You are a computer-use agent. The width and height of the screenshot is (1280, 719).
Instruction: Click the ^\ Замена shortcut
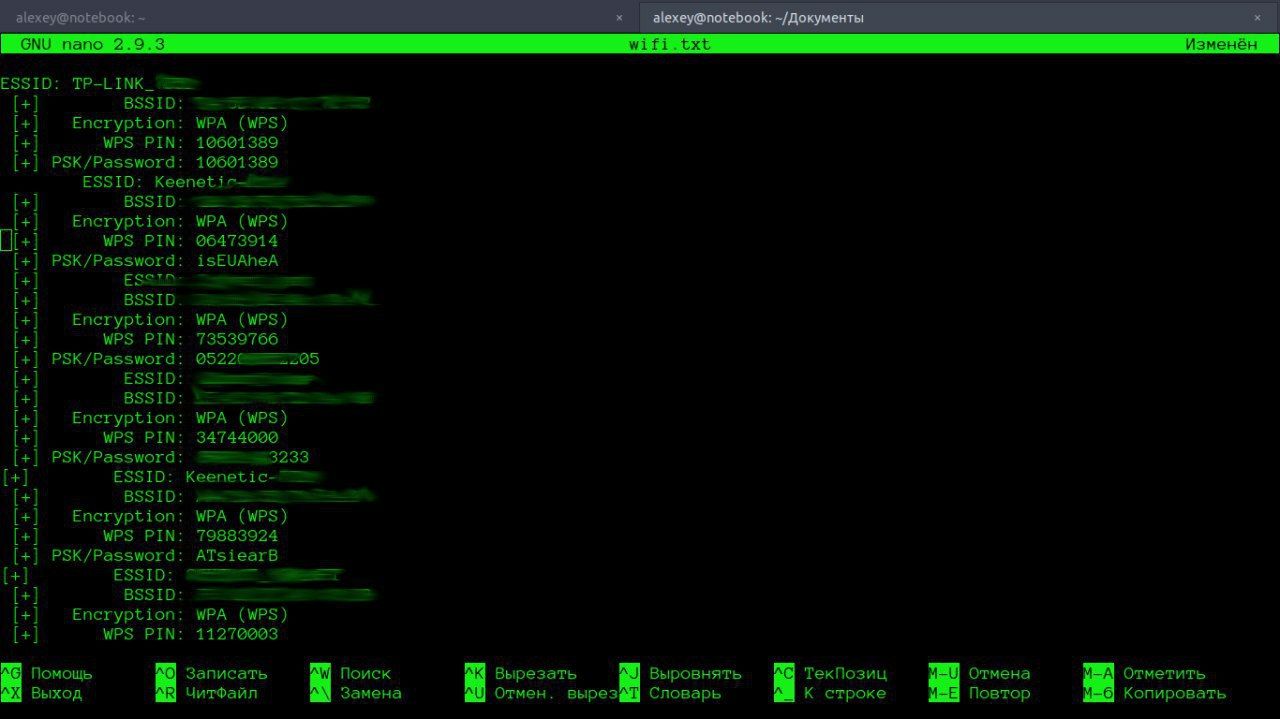(x=355, y=693)
